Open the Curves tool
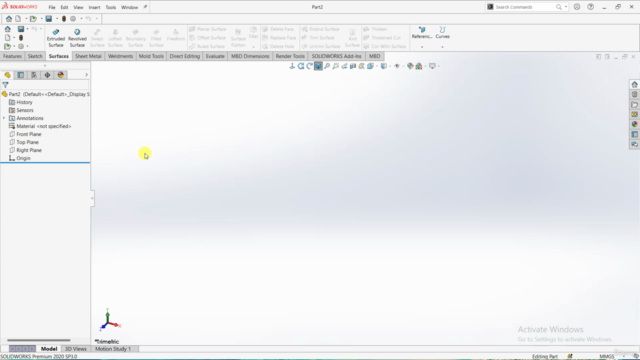Screen dimensions: 640x360 pos(442,33)
